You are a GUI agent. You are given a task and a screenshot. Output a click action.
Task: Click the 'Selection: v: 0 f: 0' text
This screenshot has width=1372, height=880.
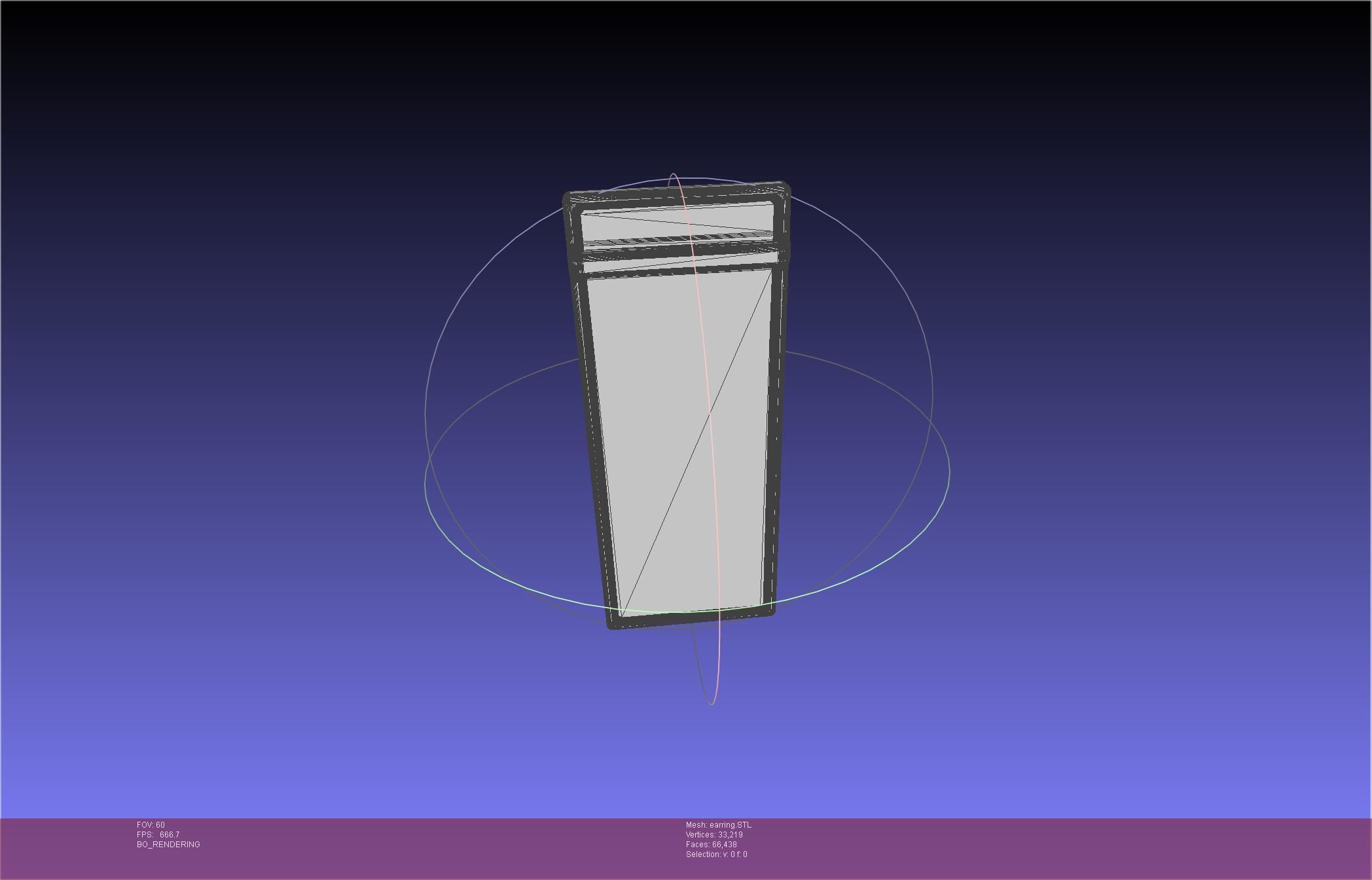716,854
